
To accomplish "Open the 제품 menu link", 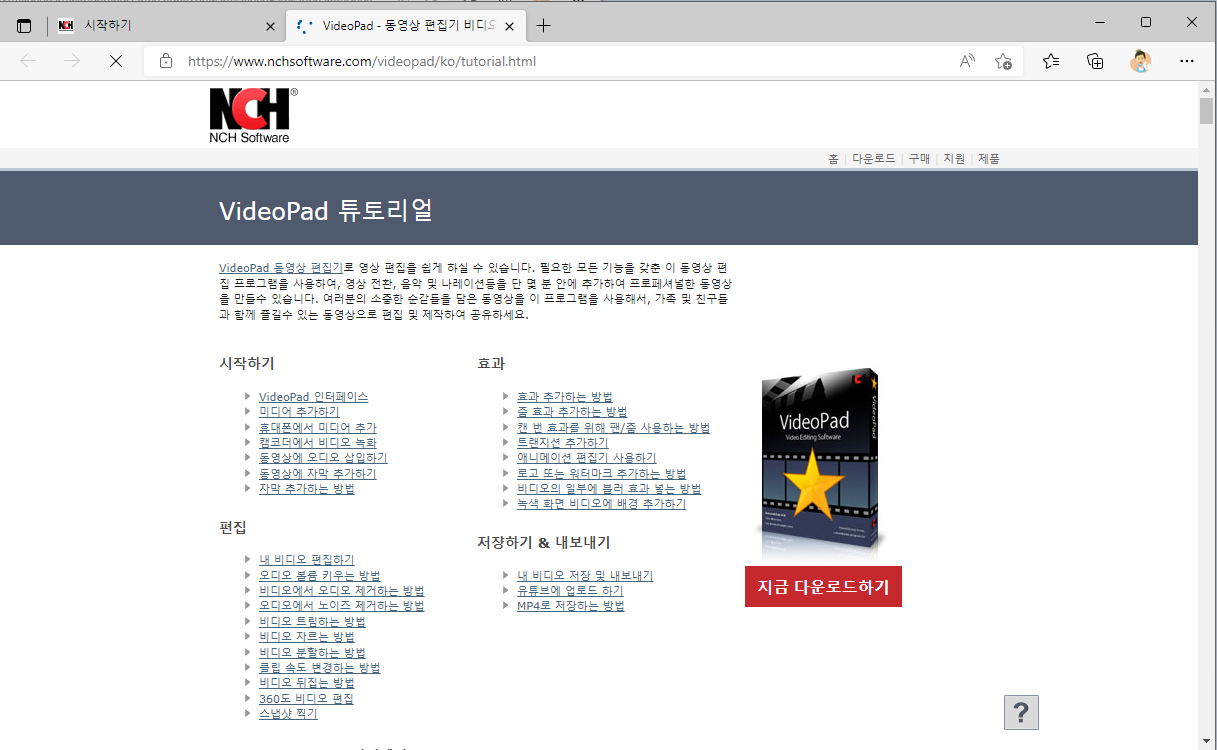I will point(989,158).
